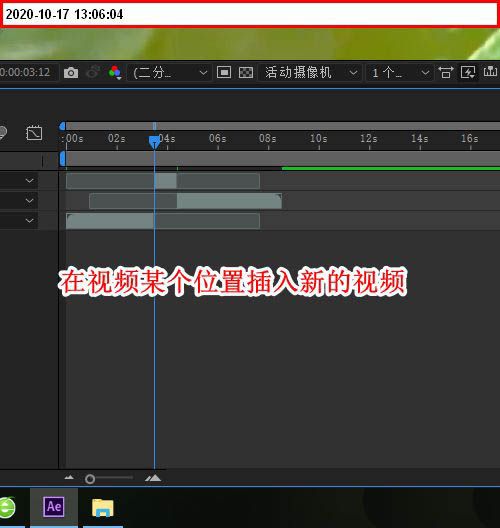Click the snapshot camera icon
The image size is (500, 528).
point(71,73)
